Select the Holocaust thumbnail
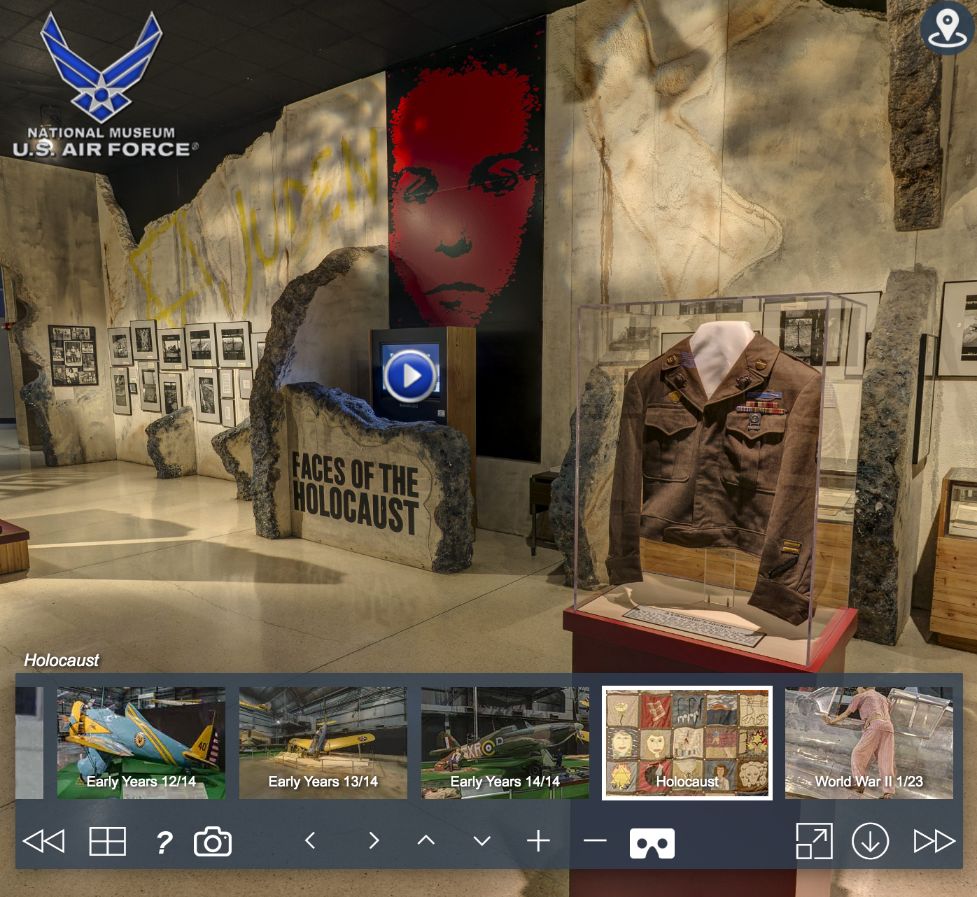977x897 pixels. point(687,743)
